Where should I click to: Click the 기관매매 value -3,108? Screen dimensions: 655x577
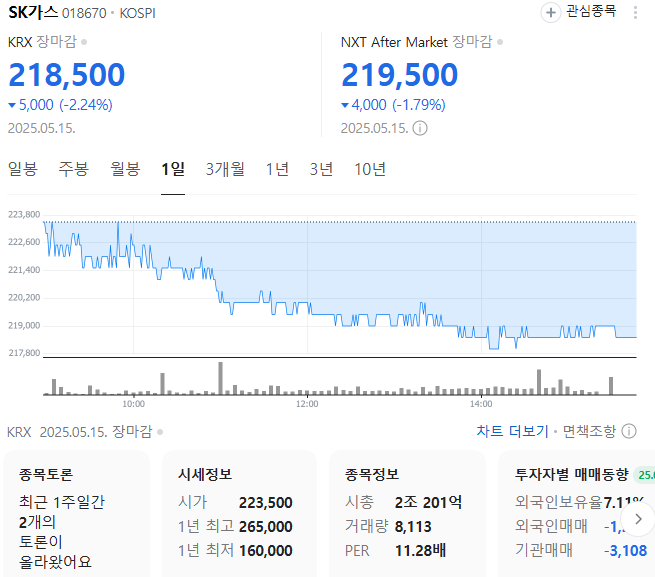click(x=625, y=550)
